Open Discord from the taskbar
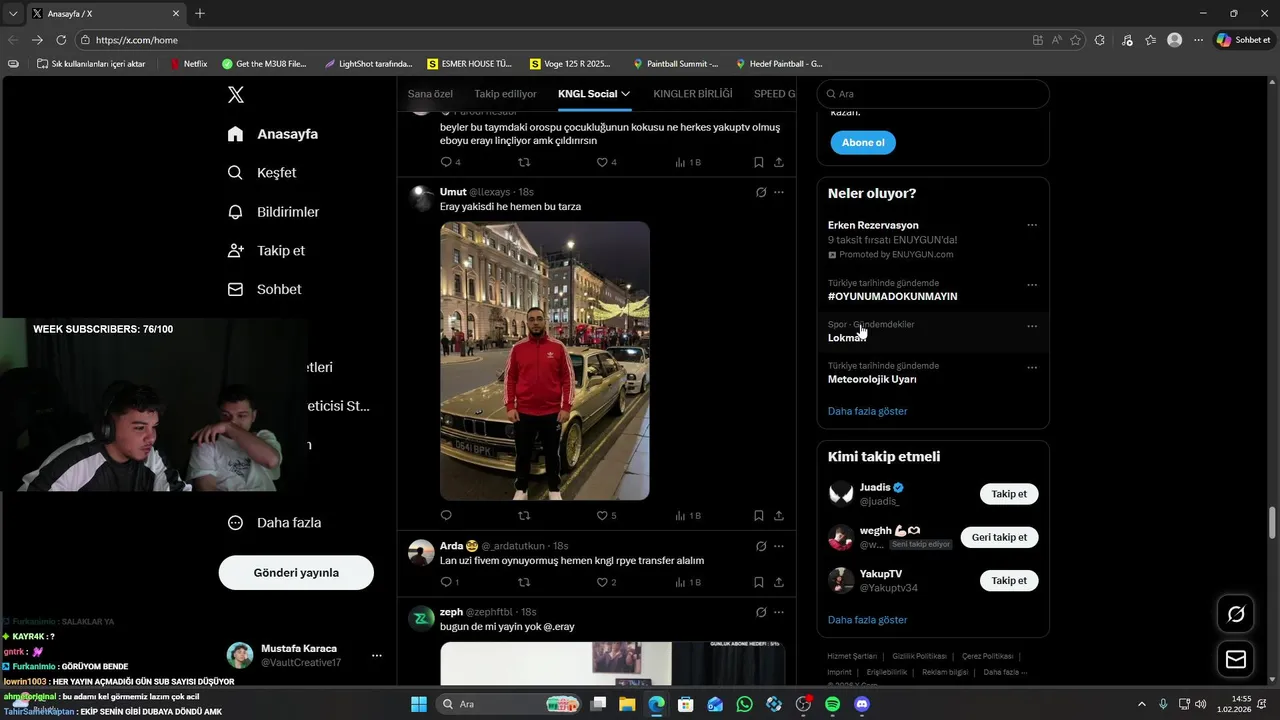 [862, 704]
